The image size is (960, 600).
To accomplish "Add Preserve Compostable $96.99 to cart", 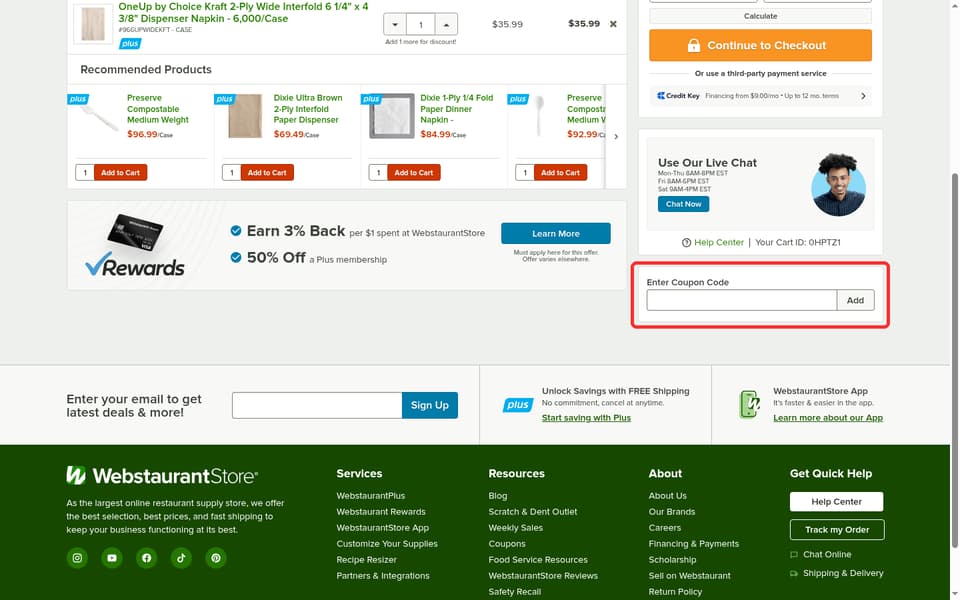I will 121,173.
